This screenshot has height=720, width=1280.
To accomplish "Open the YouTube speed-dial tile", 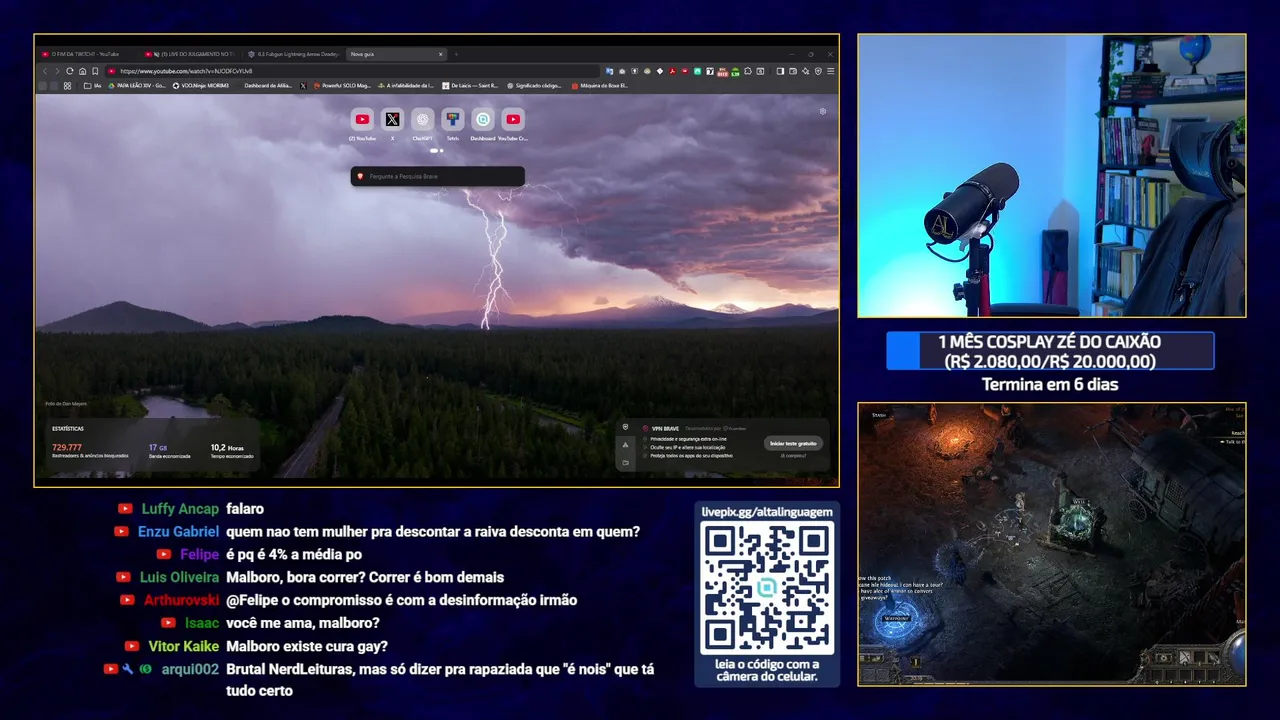I will click(x=362, y=119).
